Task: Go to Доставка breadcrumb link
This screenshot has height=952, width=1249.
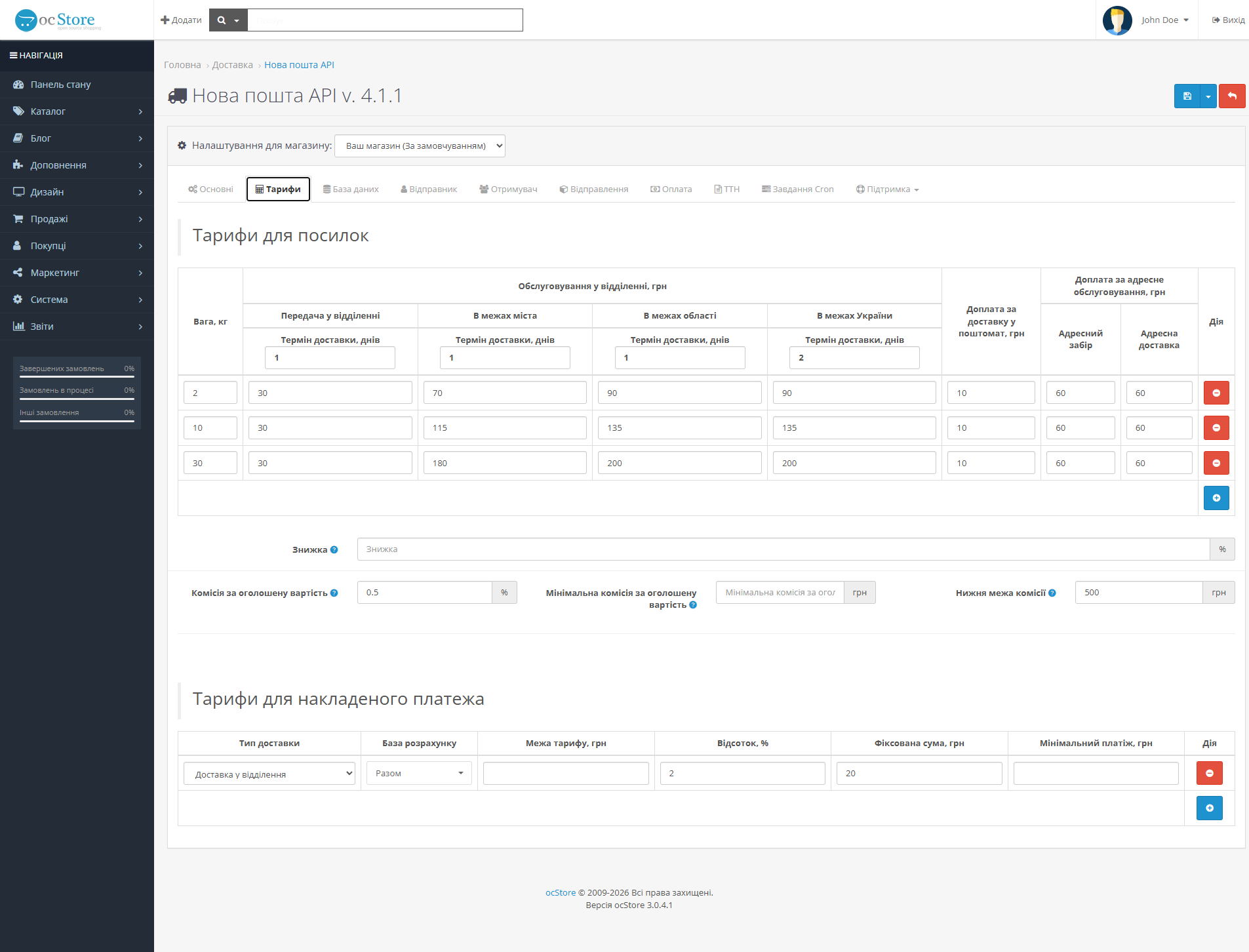Action: coord(232,65)
